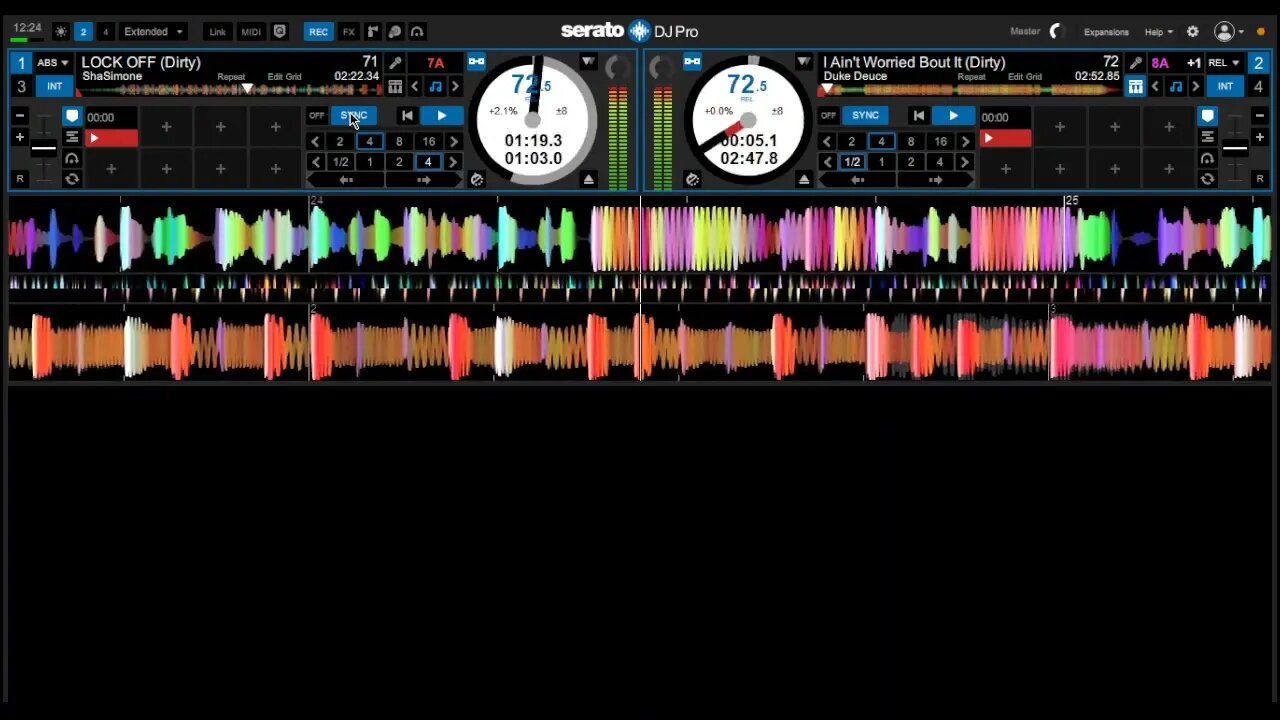
Task: Turn deck 1 sync OFF
Action: (x=317, y=116)
